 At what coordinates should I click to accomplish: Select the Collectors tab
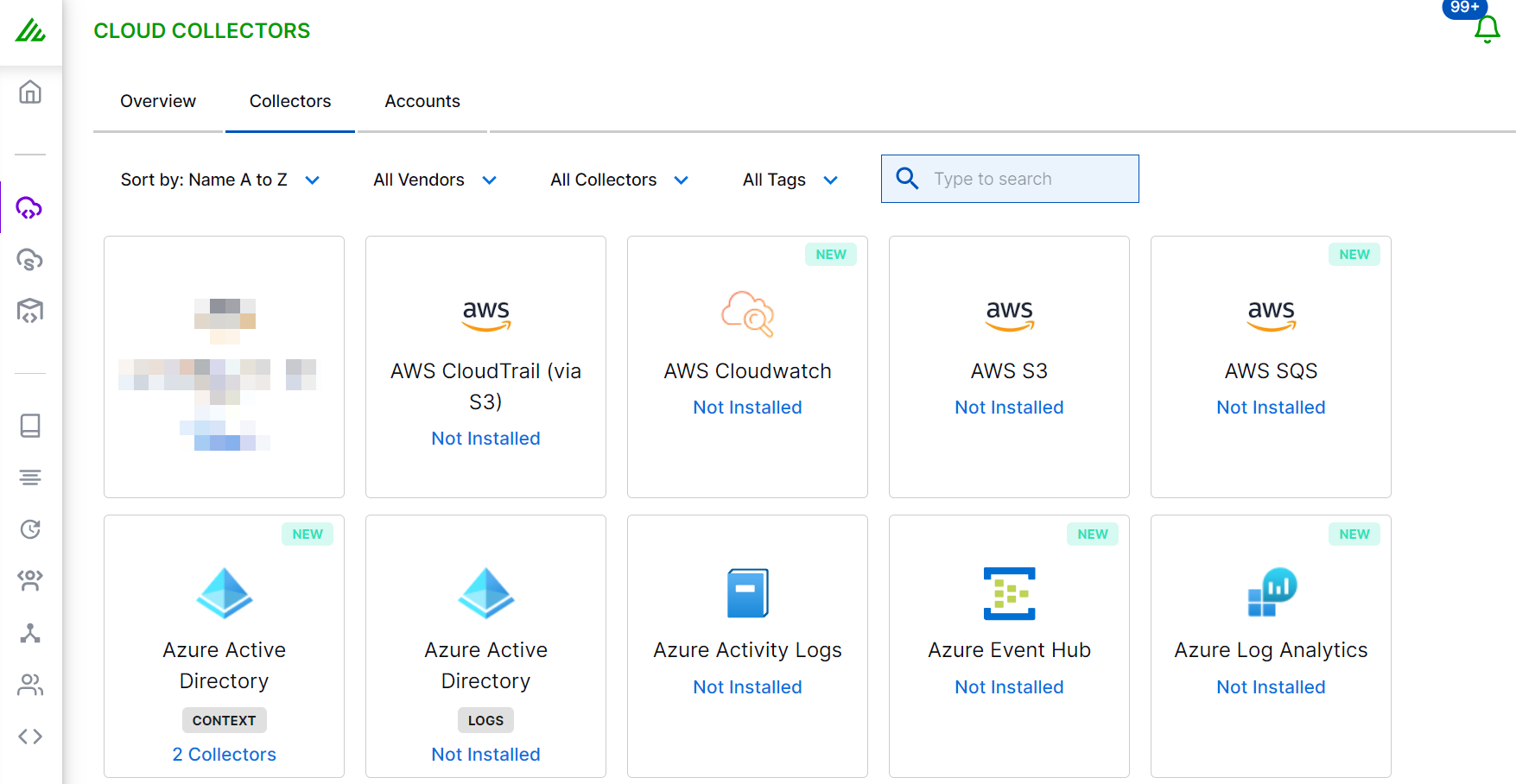(290, 101)
